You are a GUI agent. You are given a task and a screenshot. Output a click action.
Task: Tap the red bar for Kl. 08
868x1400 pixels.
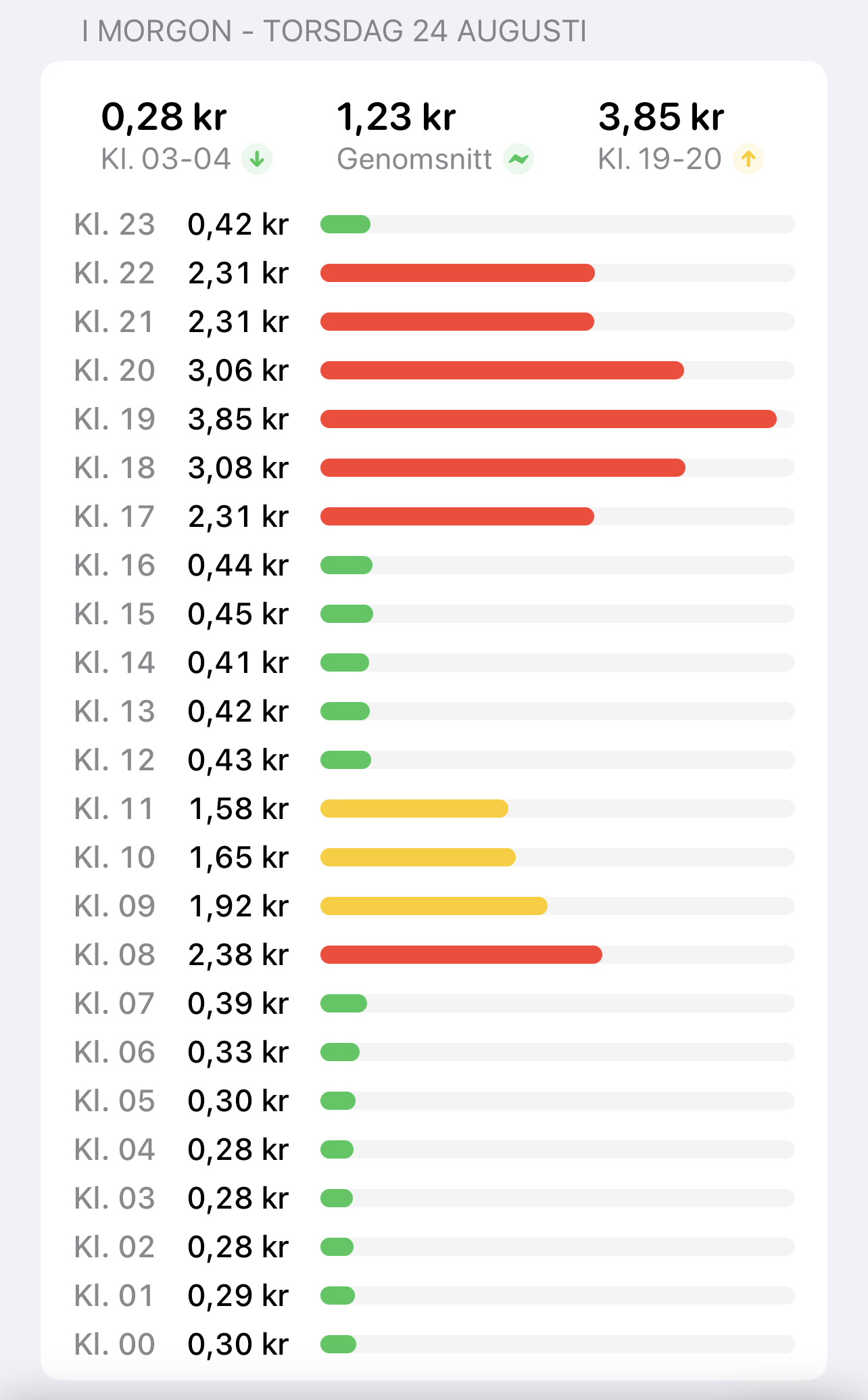coord(461,955)
